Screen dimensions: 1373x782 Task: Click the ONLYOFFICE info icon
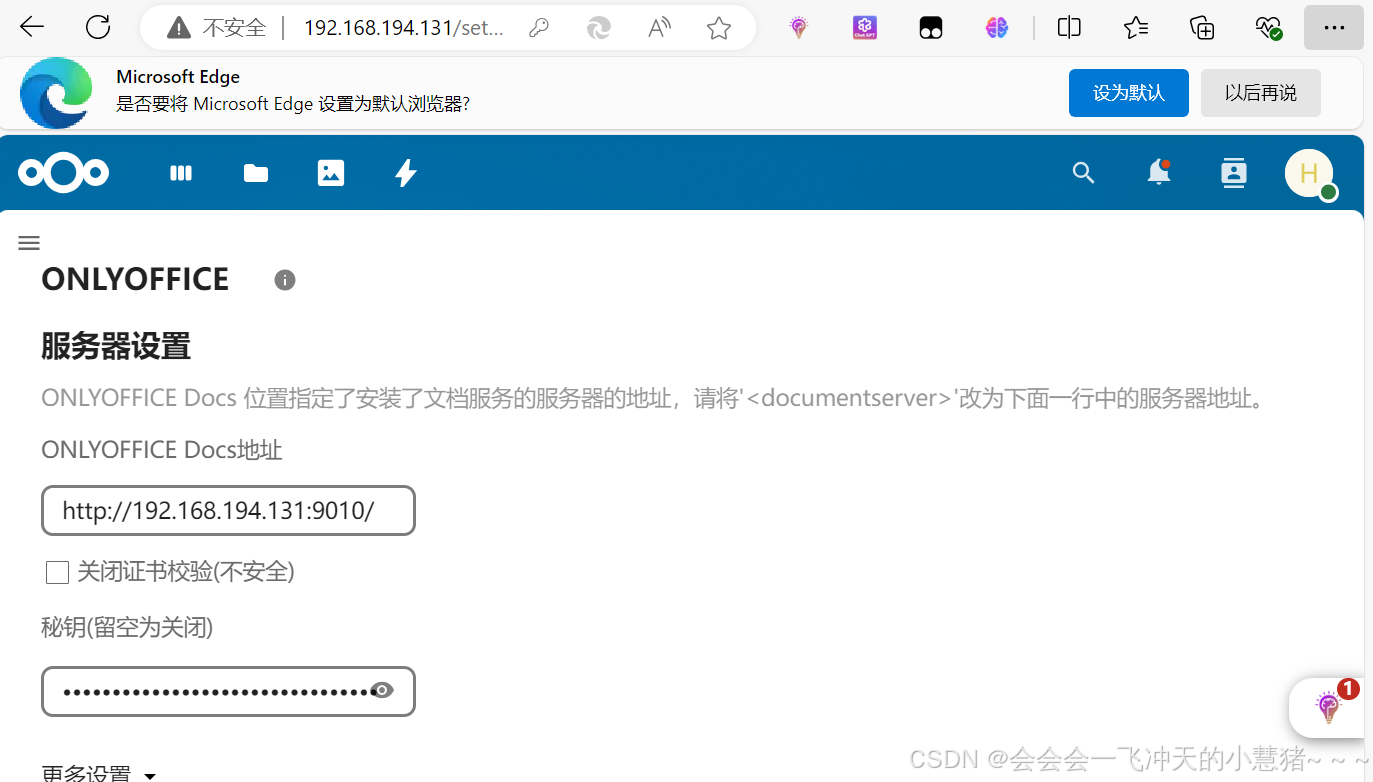[x=284, y=280]
